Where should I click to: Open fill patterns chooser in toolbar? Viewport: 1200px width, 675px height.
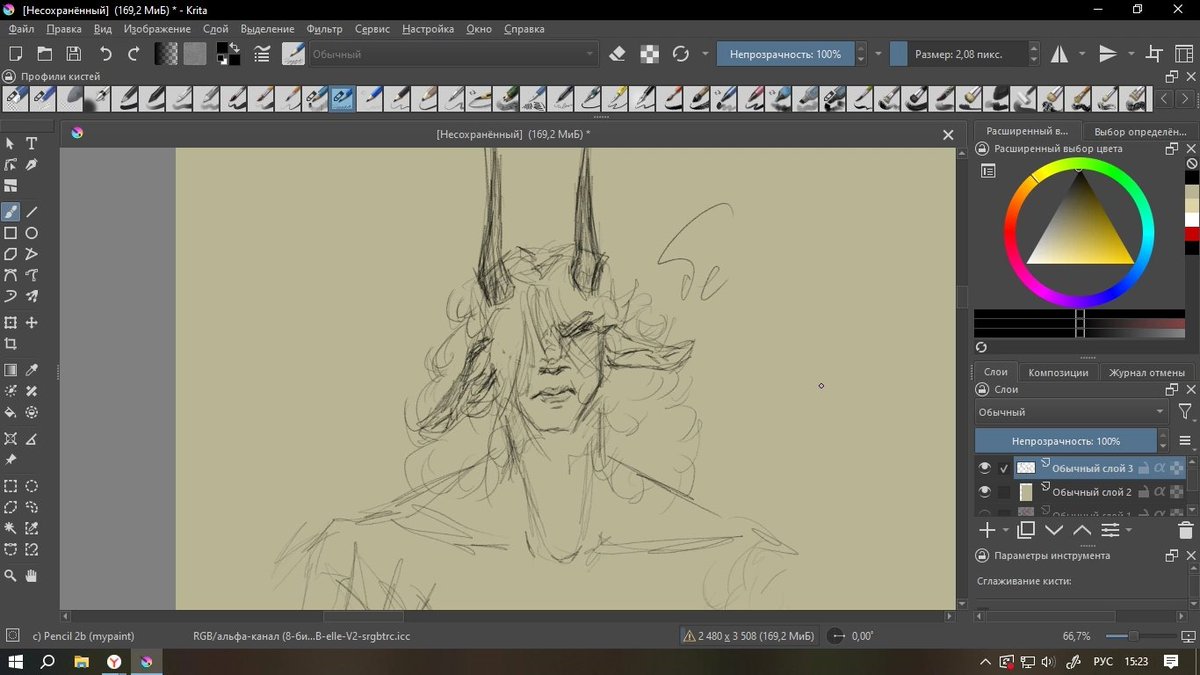coord(195,54)
